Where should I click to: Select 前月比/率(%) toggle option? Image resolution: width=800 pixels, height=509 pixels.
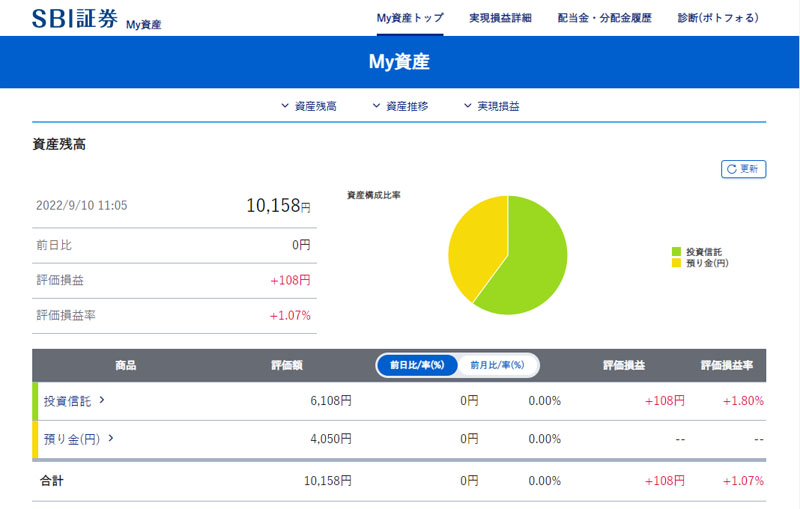point(497,365)
